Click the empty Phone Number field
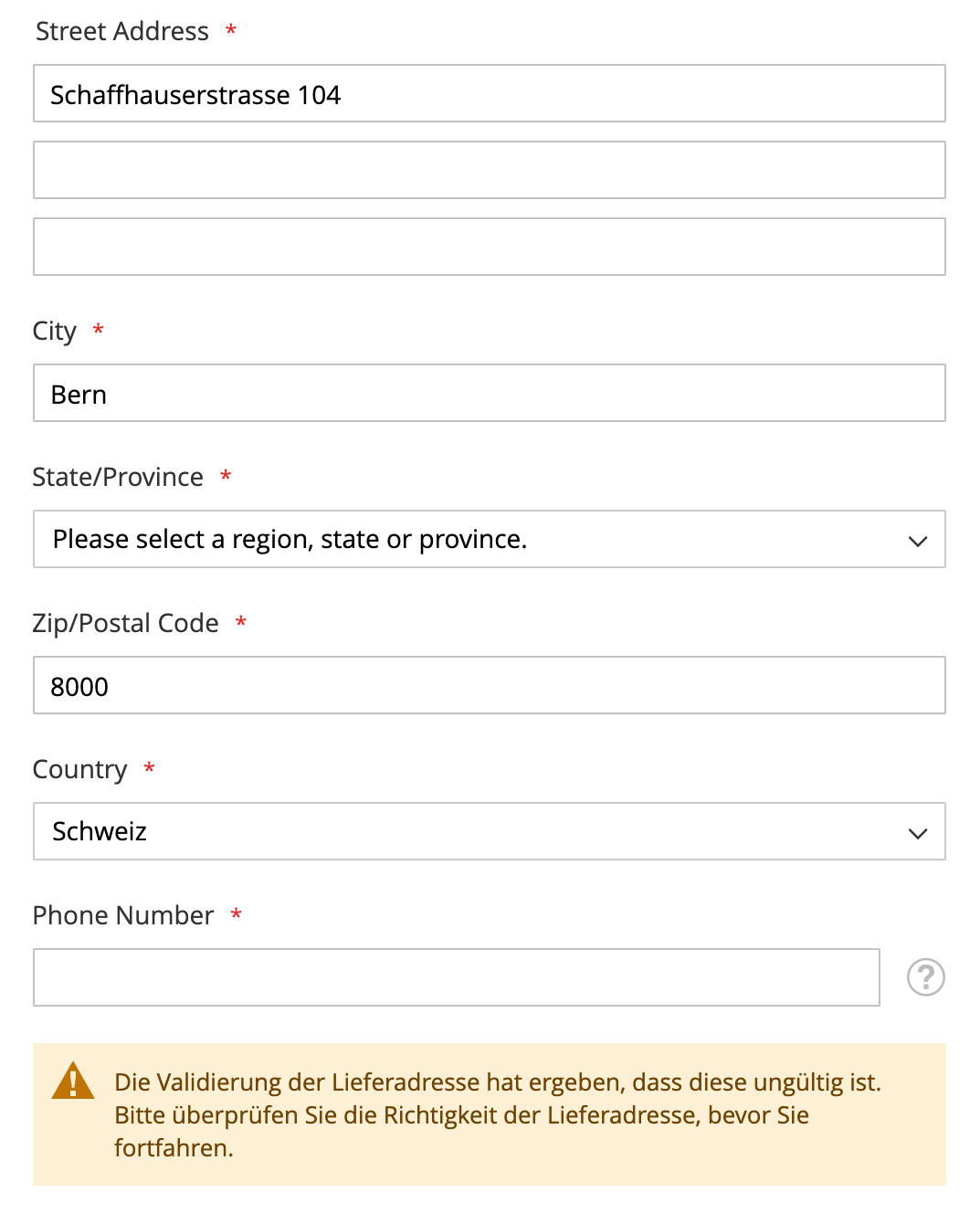This screenshot has width=980, height=1224. 457,977
